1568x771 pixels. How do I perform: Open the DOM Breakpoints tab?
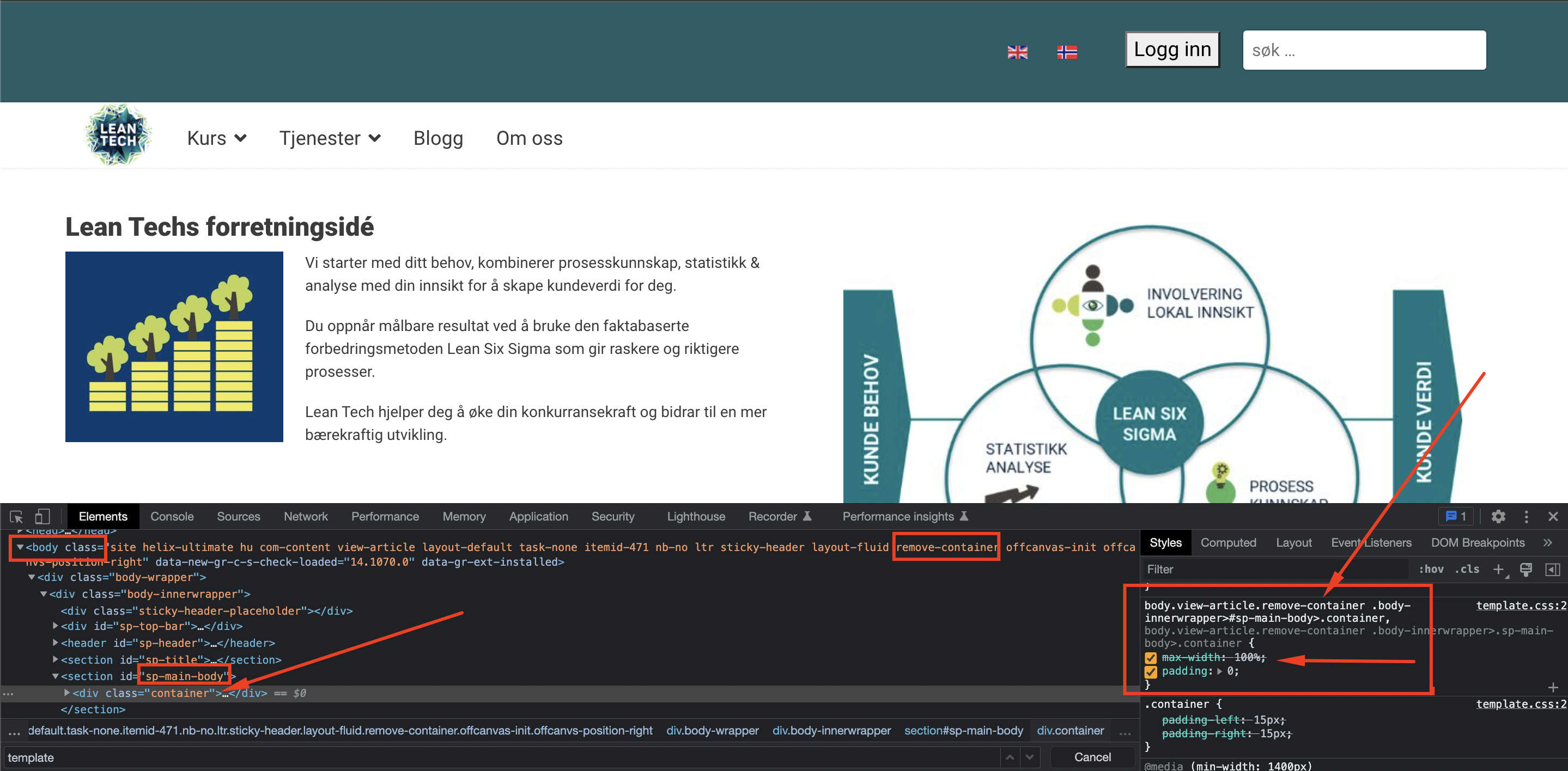click(x=1478, y=543)
